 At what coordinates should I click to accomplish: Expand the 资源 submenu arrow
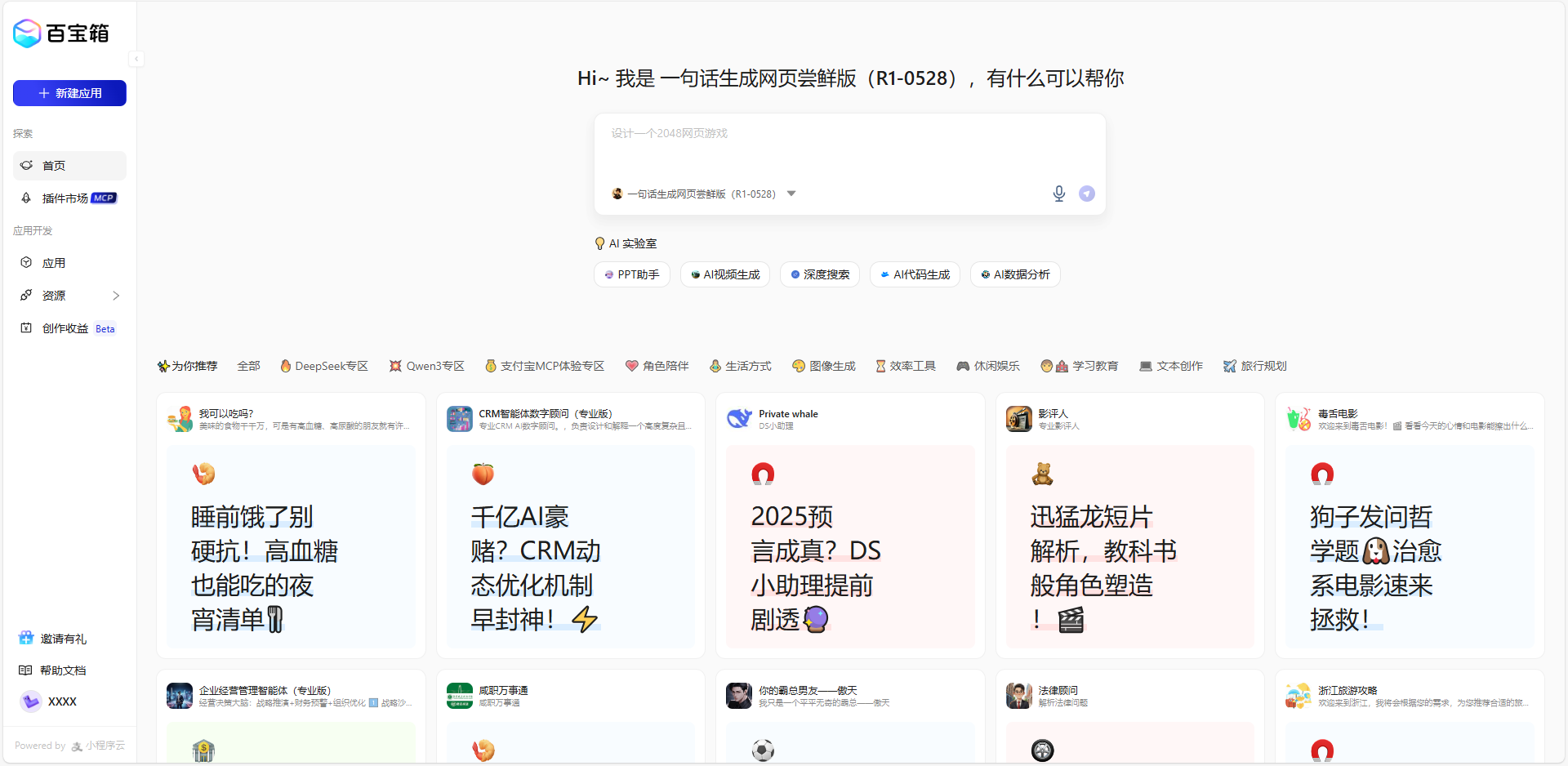(116, 296)
